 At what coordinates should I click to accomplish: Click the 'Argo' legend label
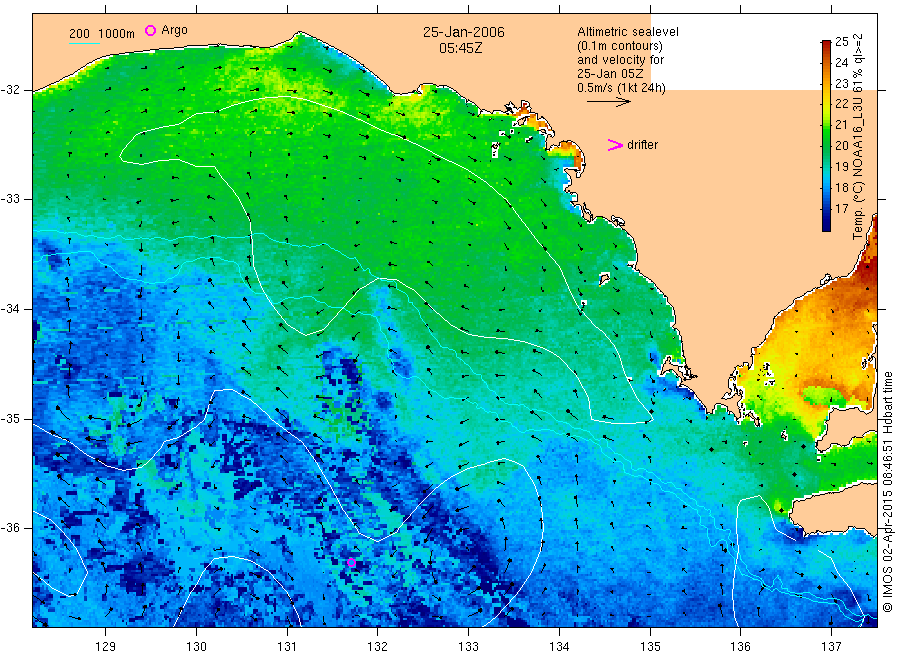coord(174,30)
